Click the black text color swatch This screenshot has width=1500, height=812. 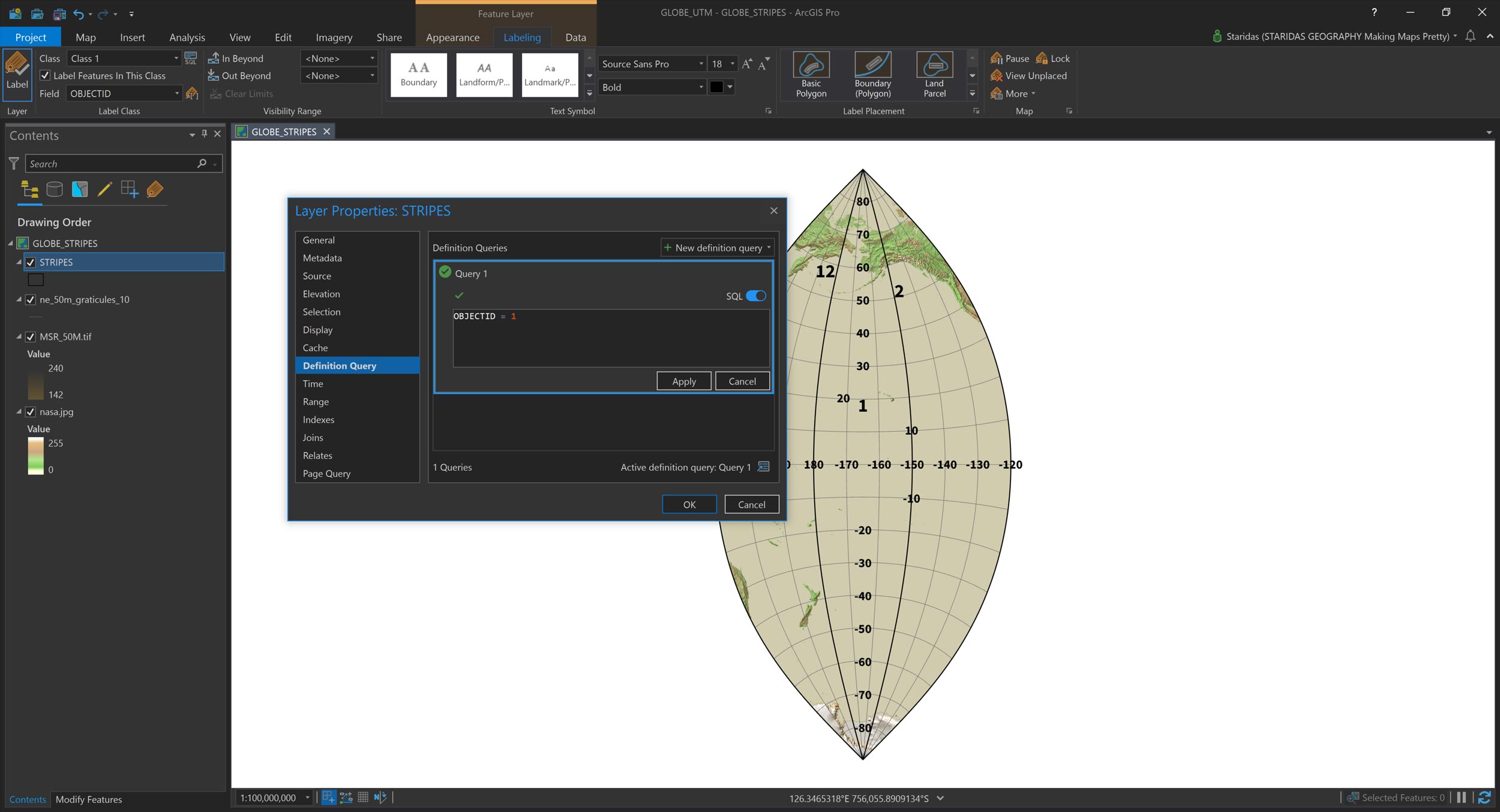[716, 87]
